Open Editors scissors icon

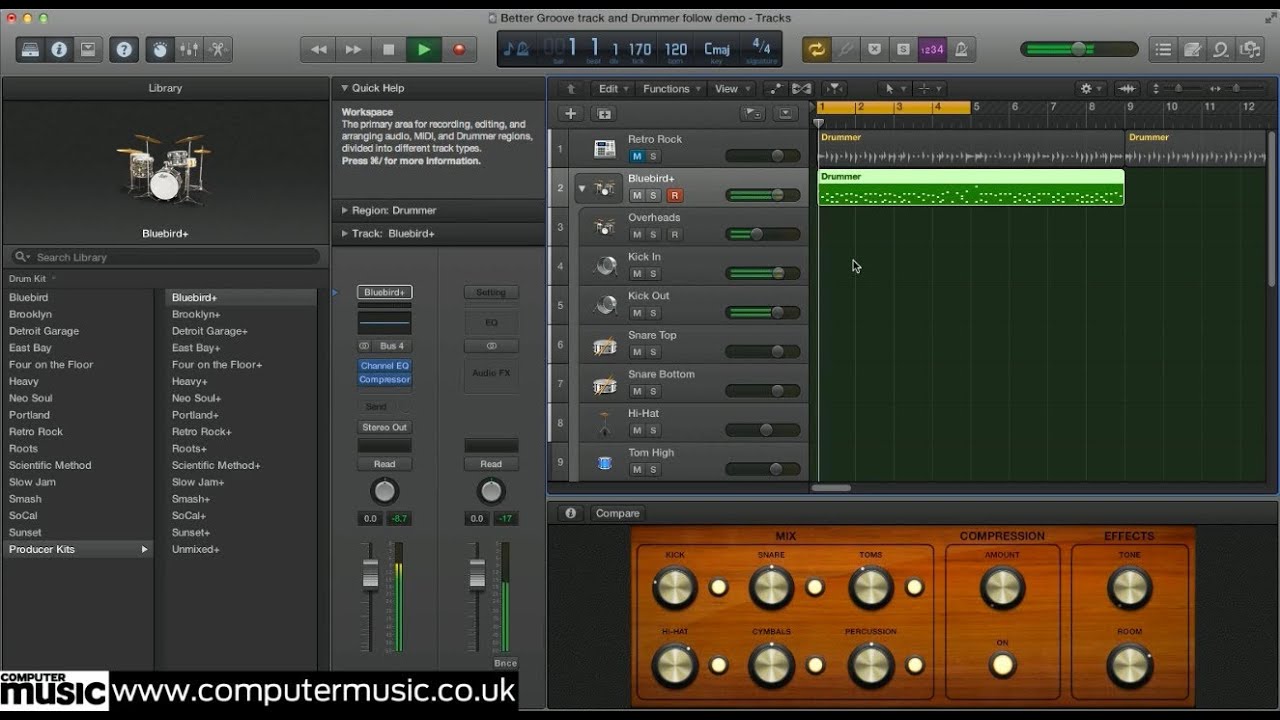218,49
